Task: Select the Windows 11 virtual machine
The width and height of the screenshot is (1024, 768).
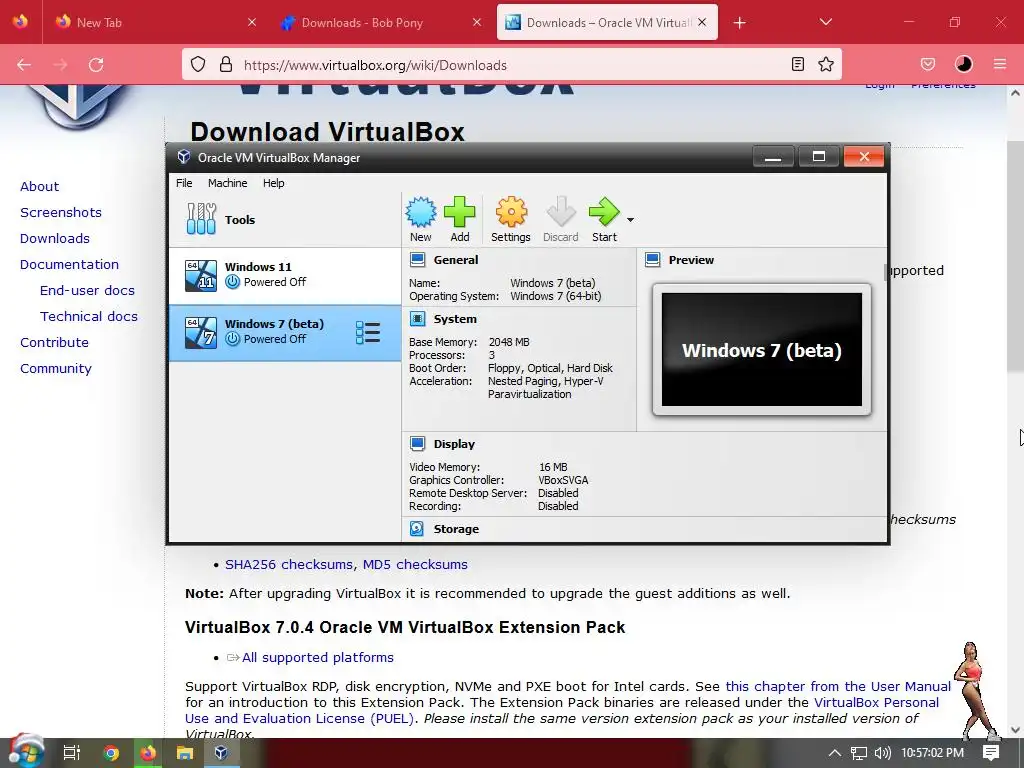Action: pyautogui.click(x=285, y=275)
